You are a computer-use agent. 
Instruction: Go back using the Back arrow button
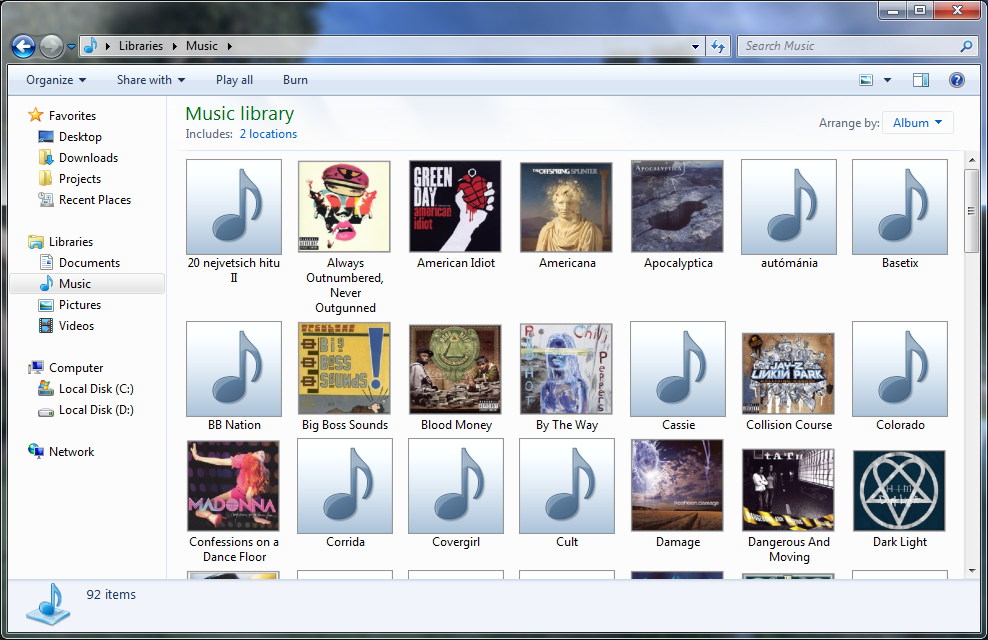[x=23, y=46]
